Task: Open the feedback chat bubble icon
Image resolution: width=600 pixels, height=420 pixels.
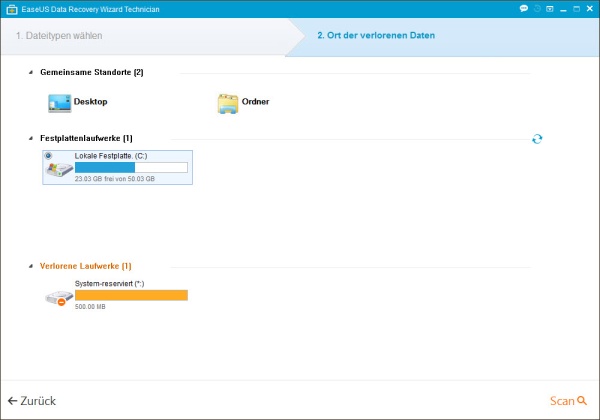Action: click(x=524, y=8)
